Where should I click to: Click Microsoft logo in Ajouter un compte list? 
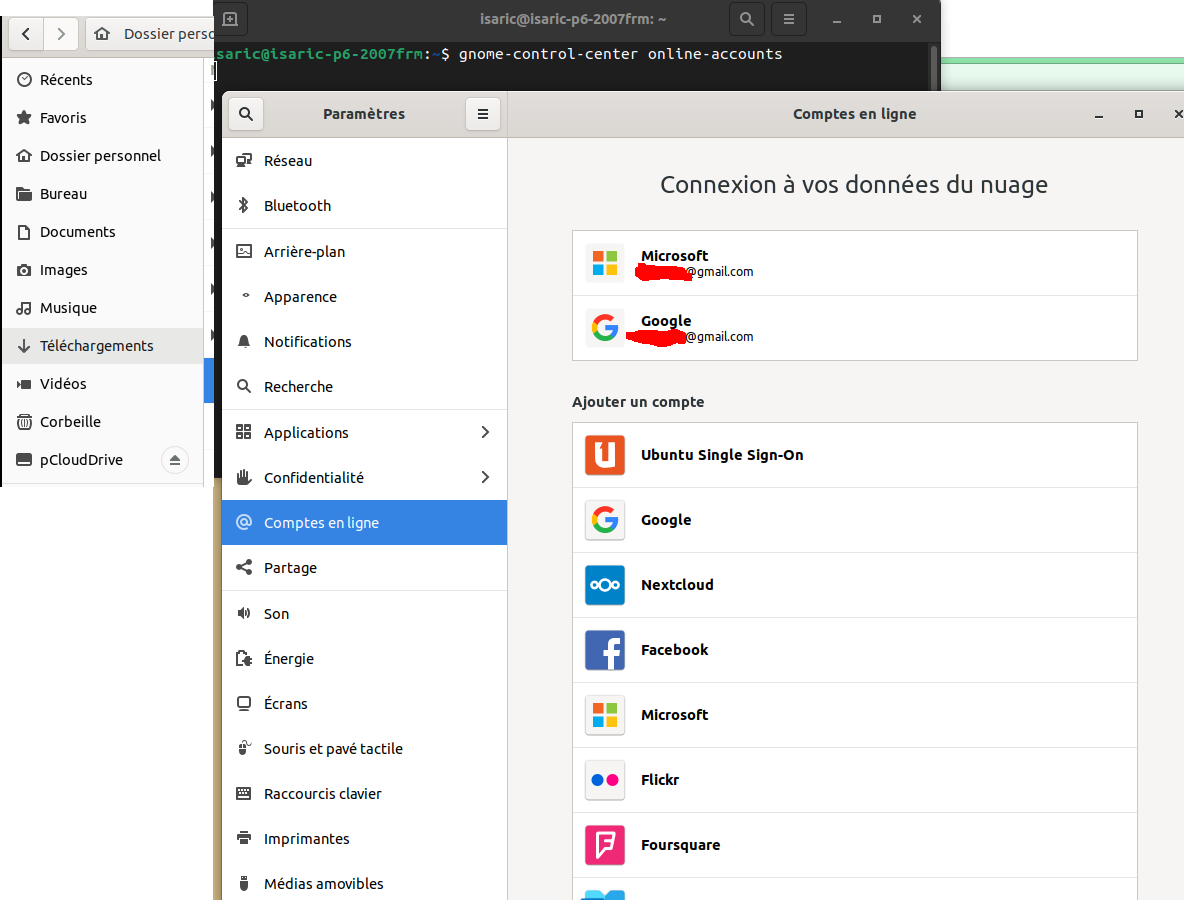605,715
